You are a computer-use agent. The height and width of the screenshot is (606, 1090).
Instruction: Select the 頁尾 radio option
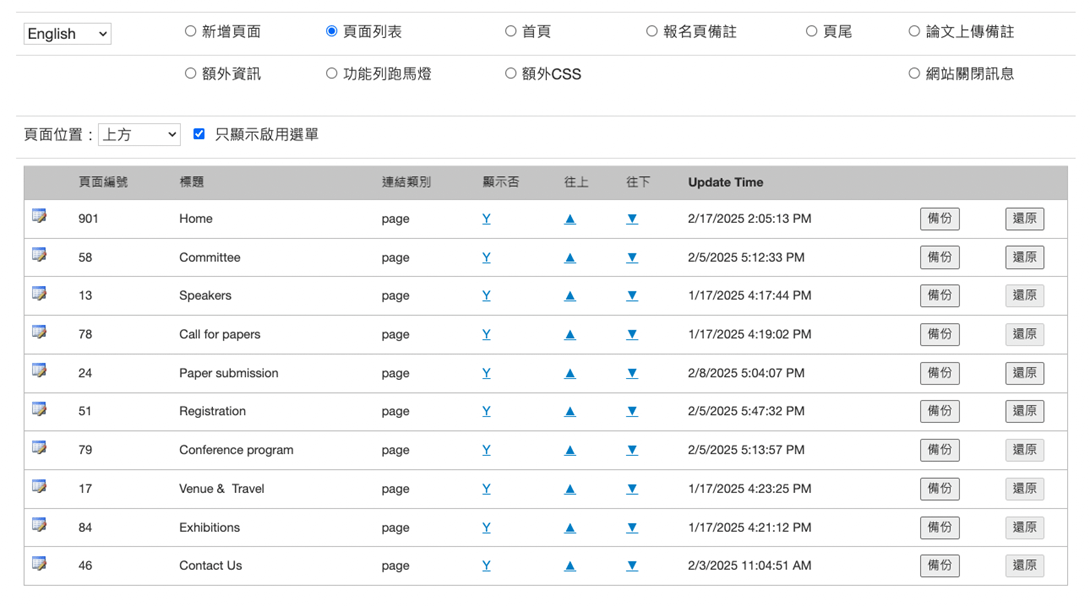click(x=811, y=31)
